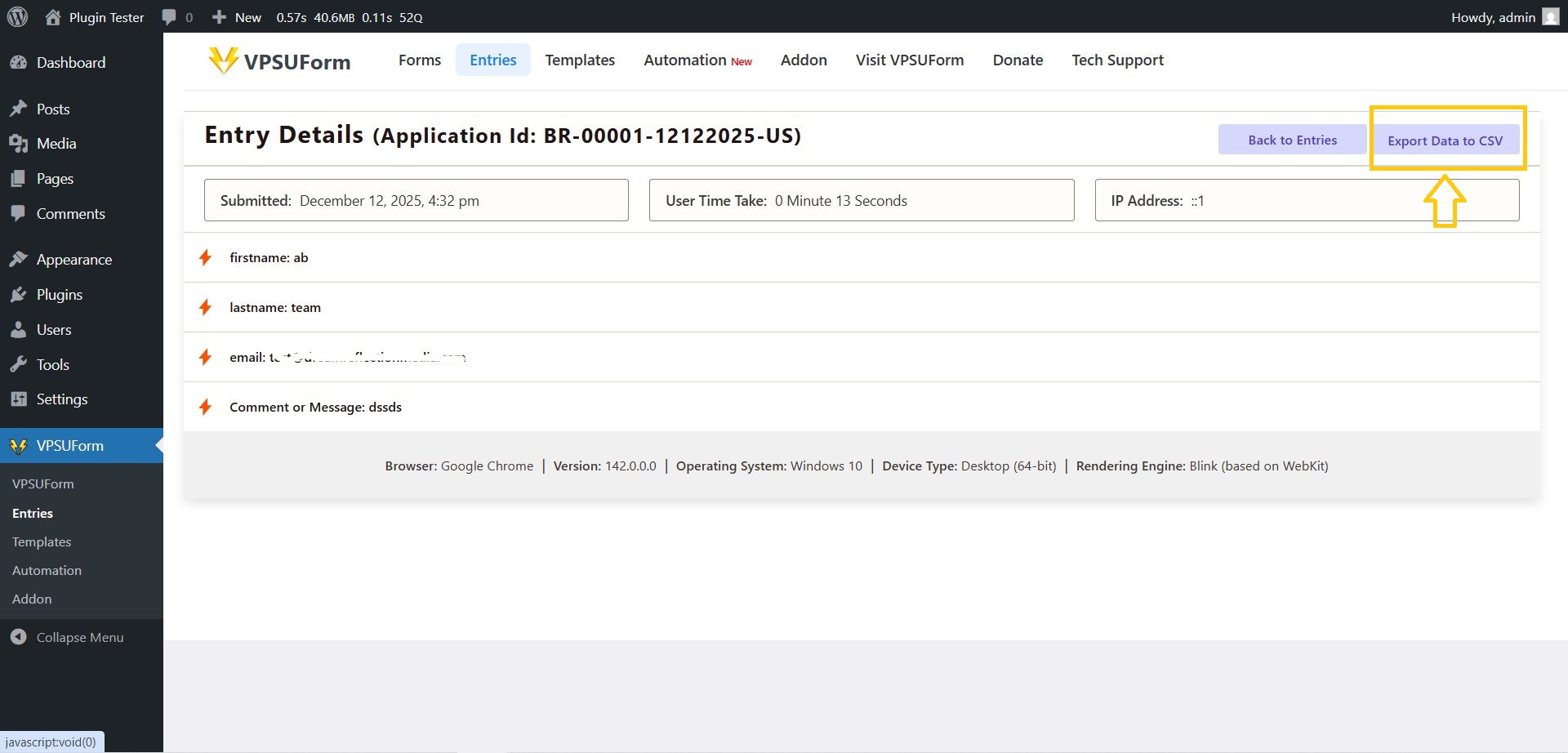This screenshot has height=753, width=1568.
Task: Open the Howdy admin account menu
Action: tap(1492, 16)
